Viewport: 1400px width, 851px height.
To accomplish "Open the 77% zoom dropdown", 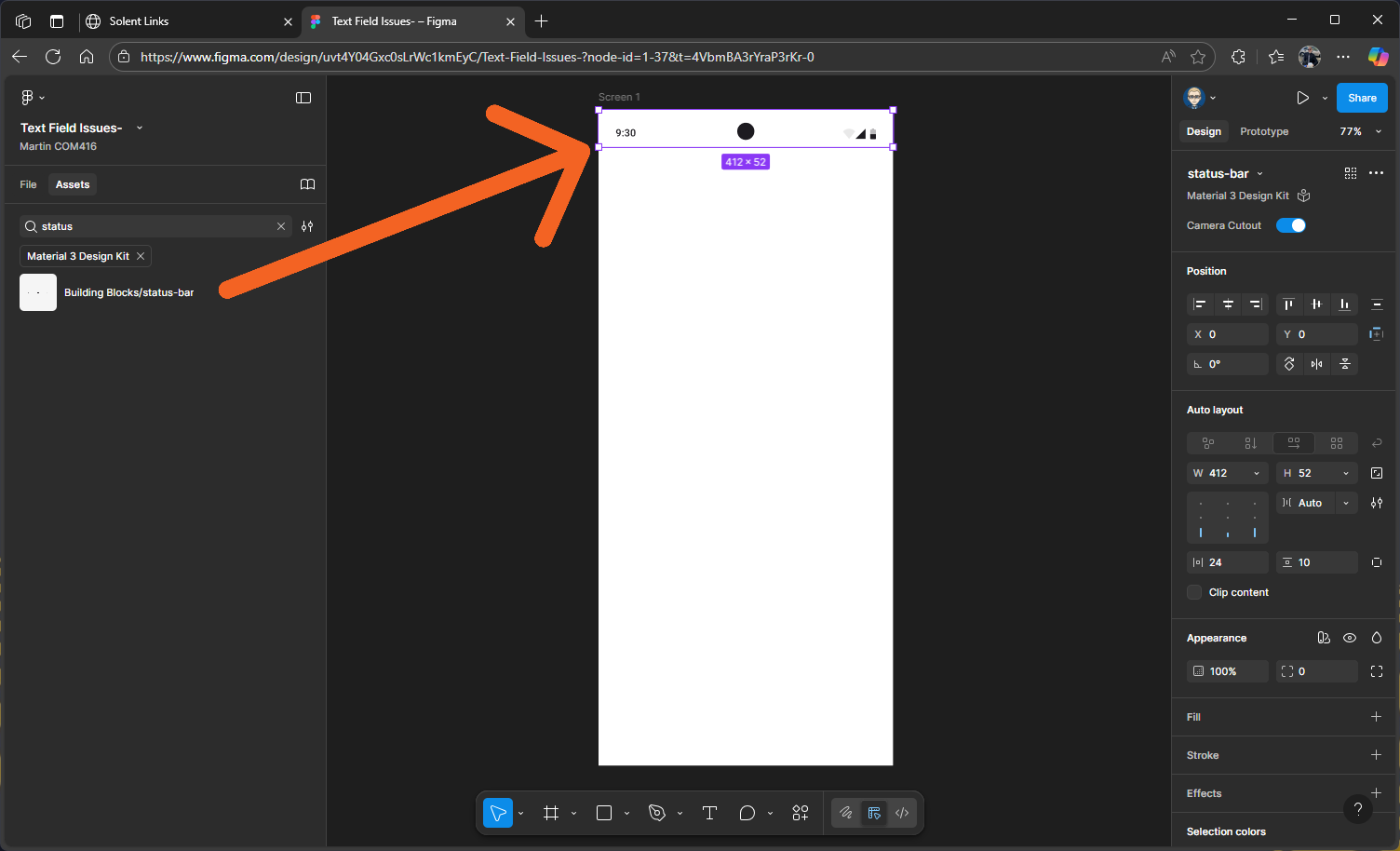I will [1360, 131].
